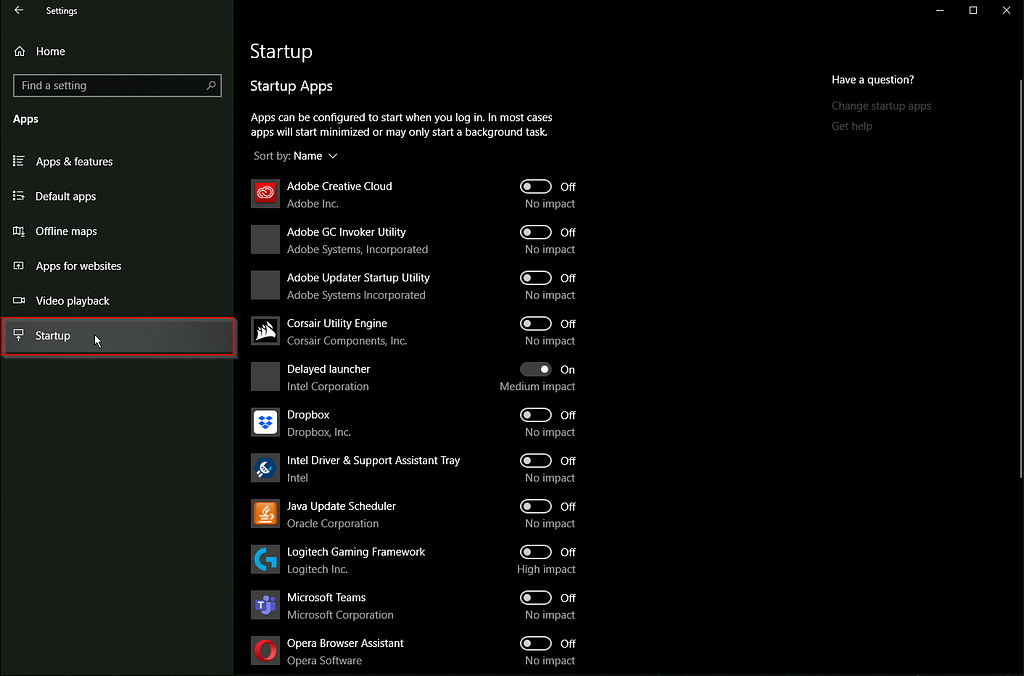
Task: Toggle Adobe Updater Startup Utility switch
Action: point(536,278)
